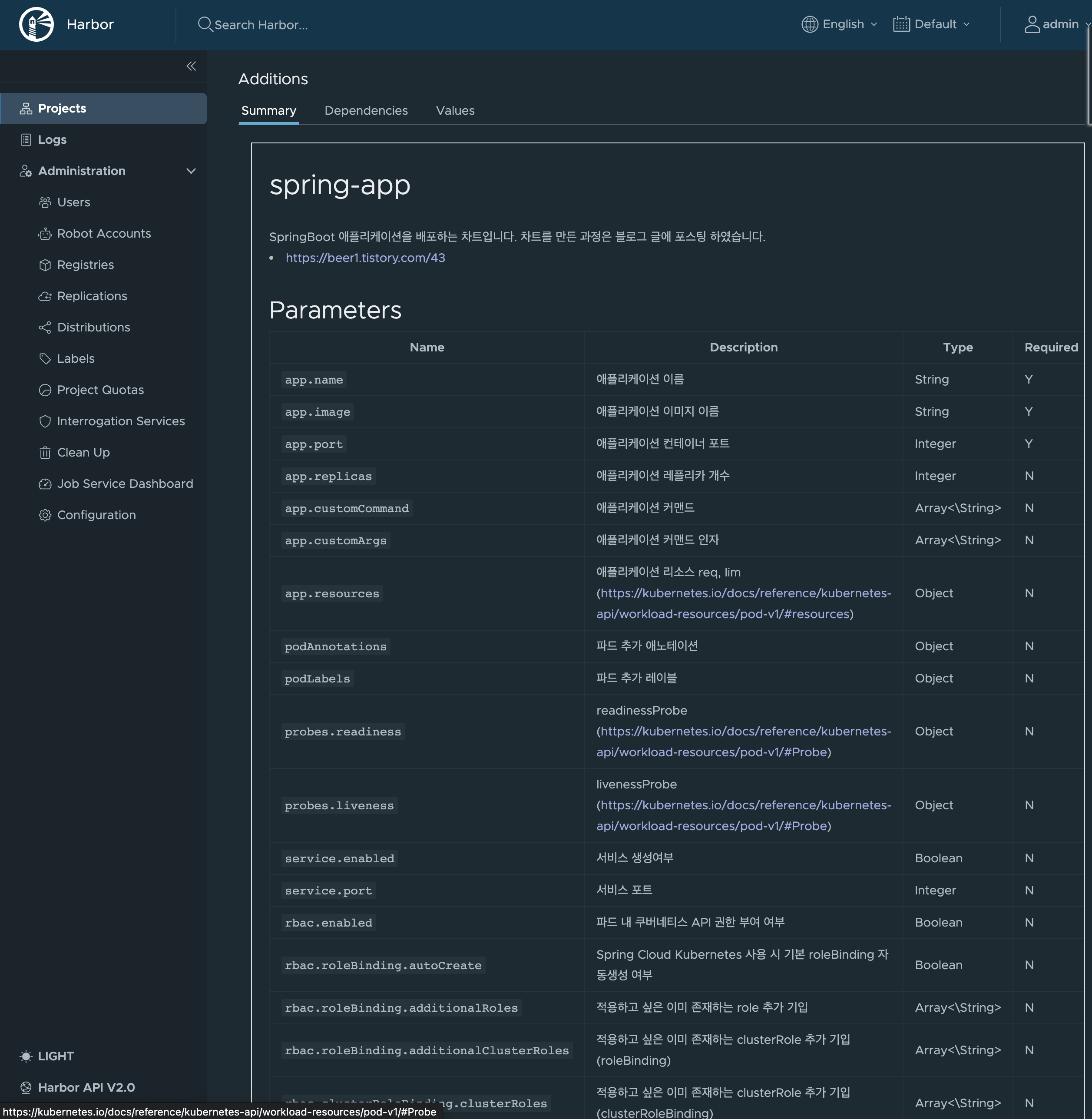Click the Interrogation Services shield icon
Image resolution: width=1092 pixels, height=1119 pixels.
click(x=45, y=421)
